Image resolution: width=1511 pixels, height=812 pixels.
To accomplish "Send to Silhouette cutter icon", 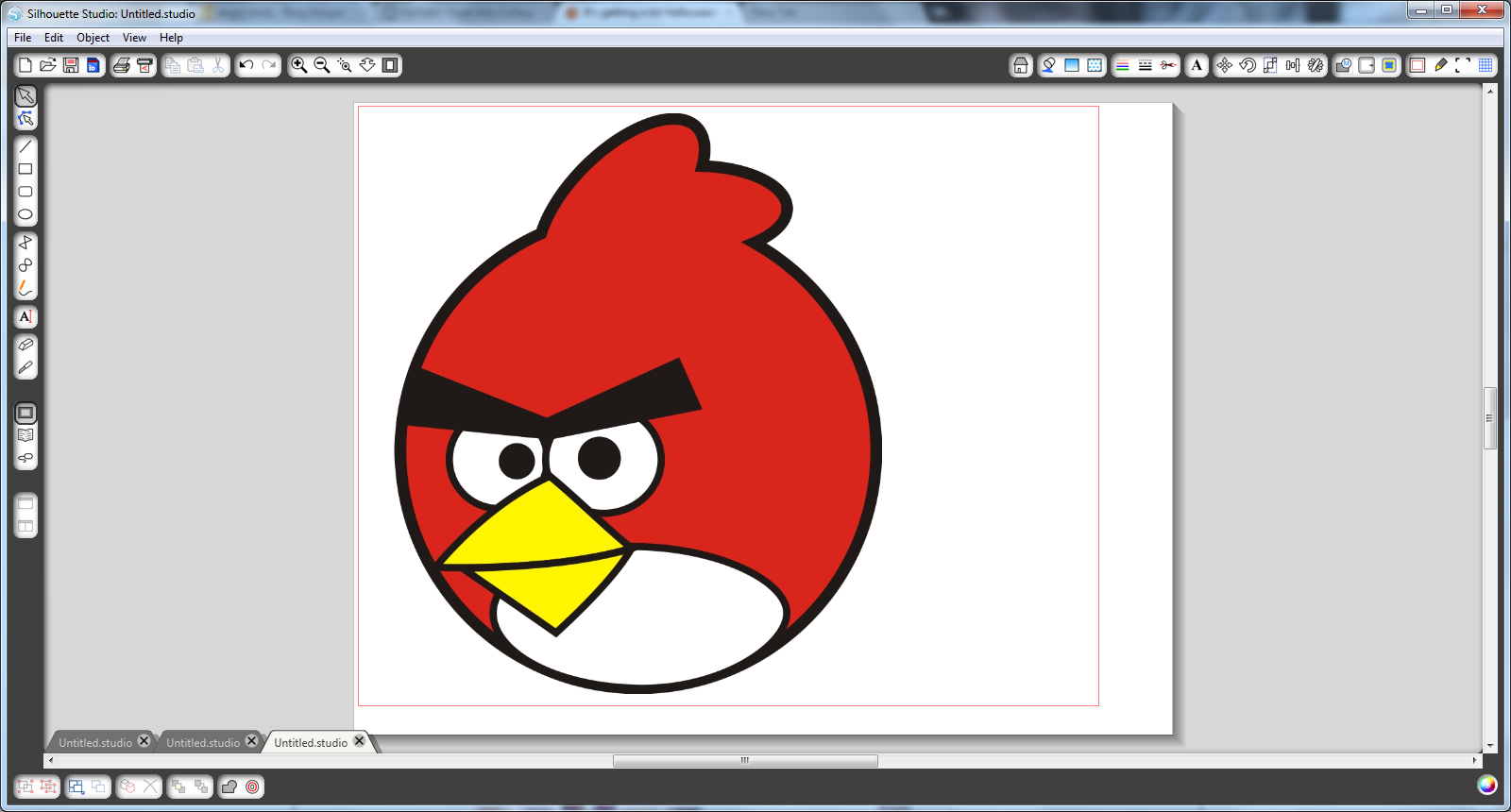I will [144, 65].
